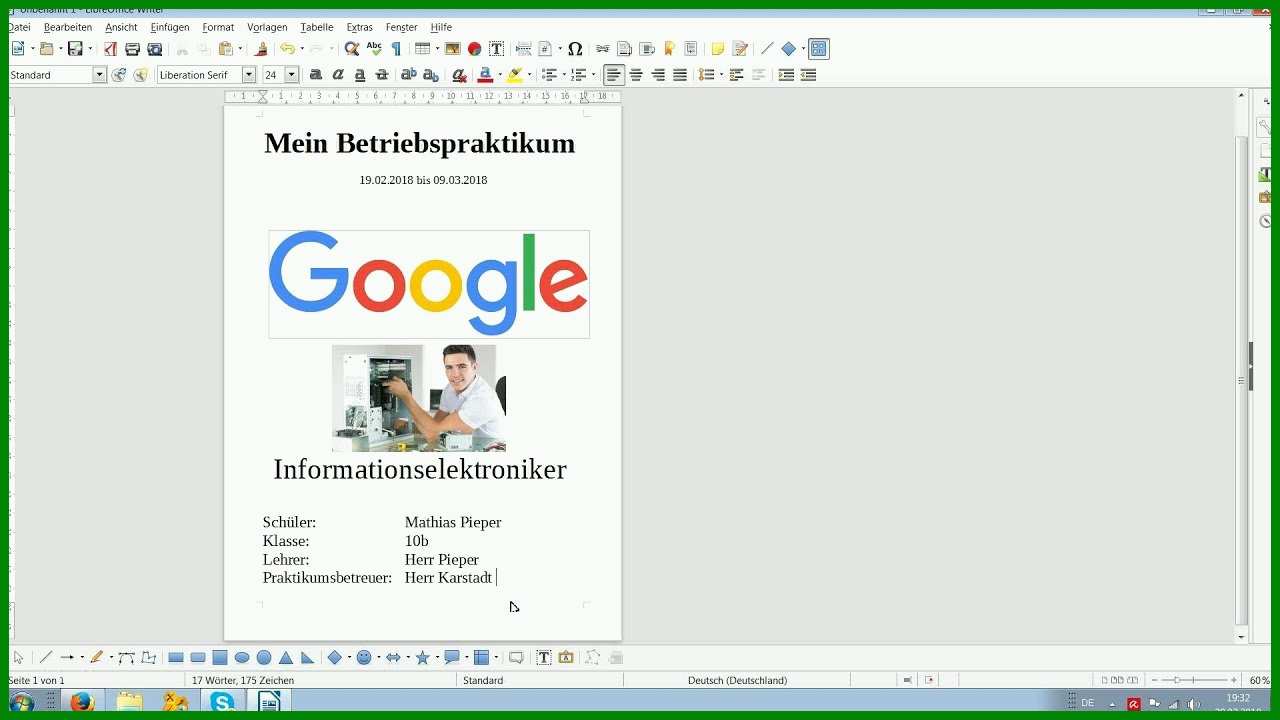The height and width of the screenshot is (720, 1280).
Task: Click the Deutsch (Deutschland) language status field
Action: [x=737, y=680]
